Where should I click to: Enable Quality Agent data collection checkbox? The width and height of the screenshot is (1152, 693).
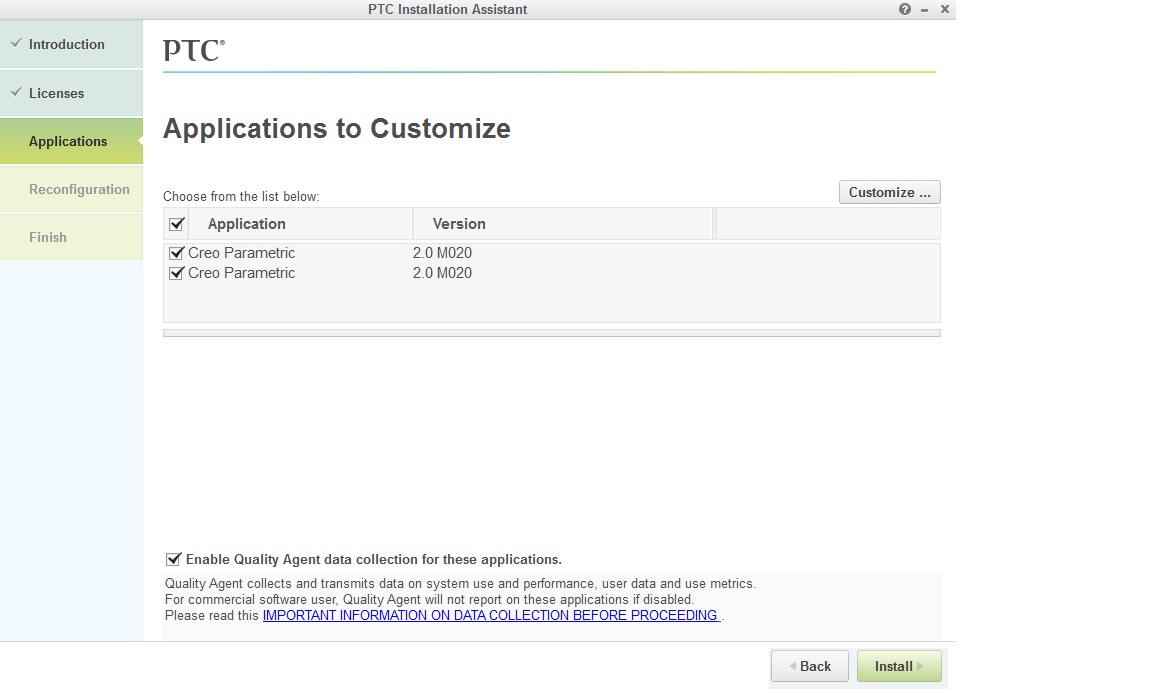[x=173, y=559]
